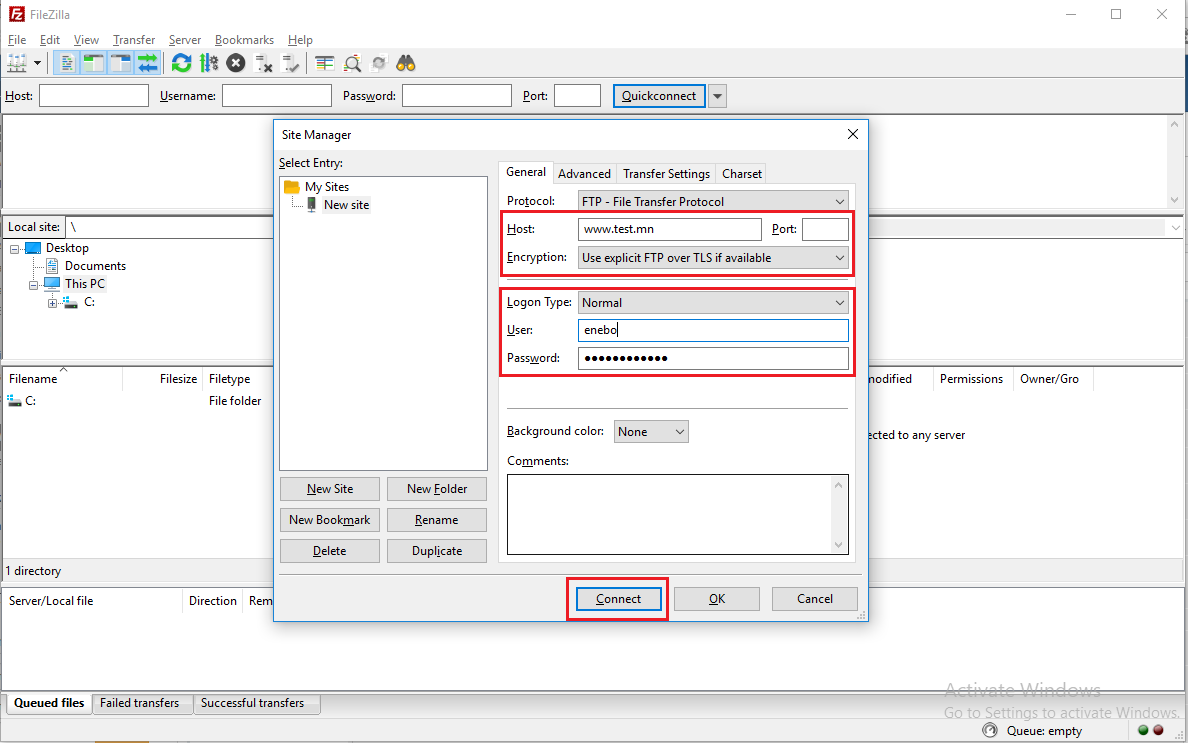This screenshot has width=1188, height=743.
Task: Open the Site Manager toolbar icon
Action: click(17, 64)
